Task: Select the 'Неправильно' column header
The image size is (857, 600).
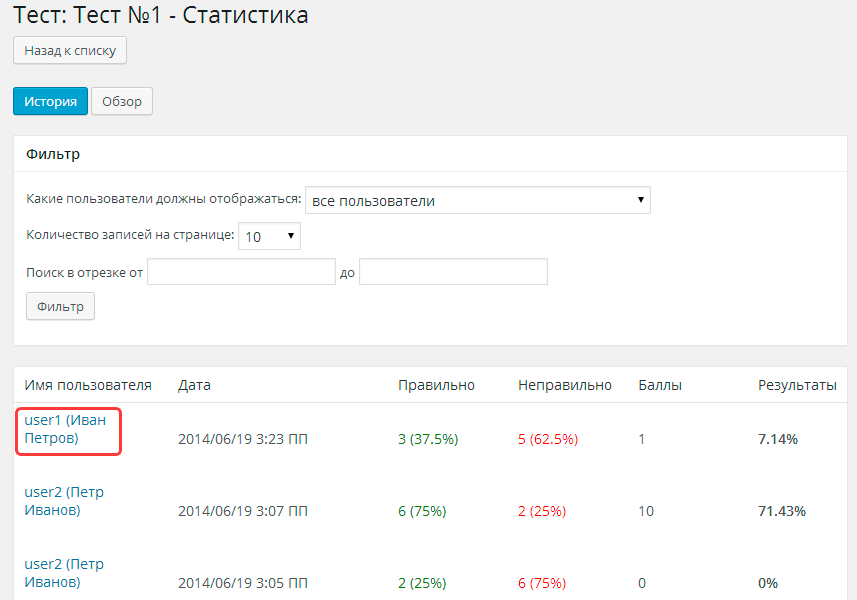Action: (x=564, y=385)
